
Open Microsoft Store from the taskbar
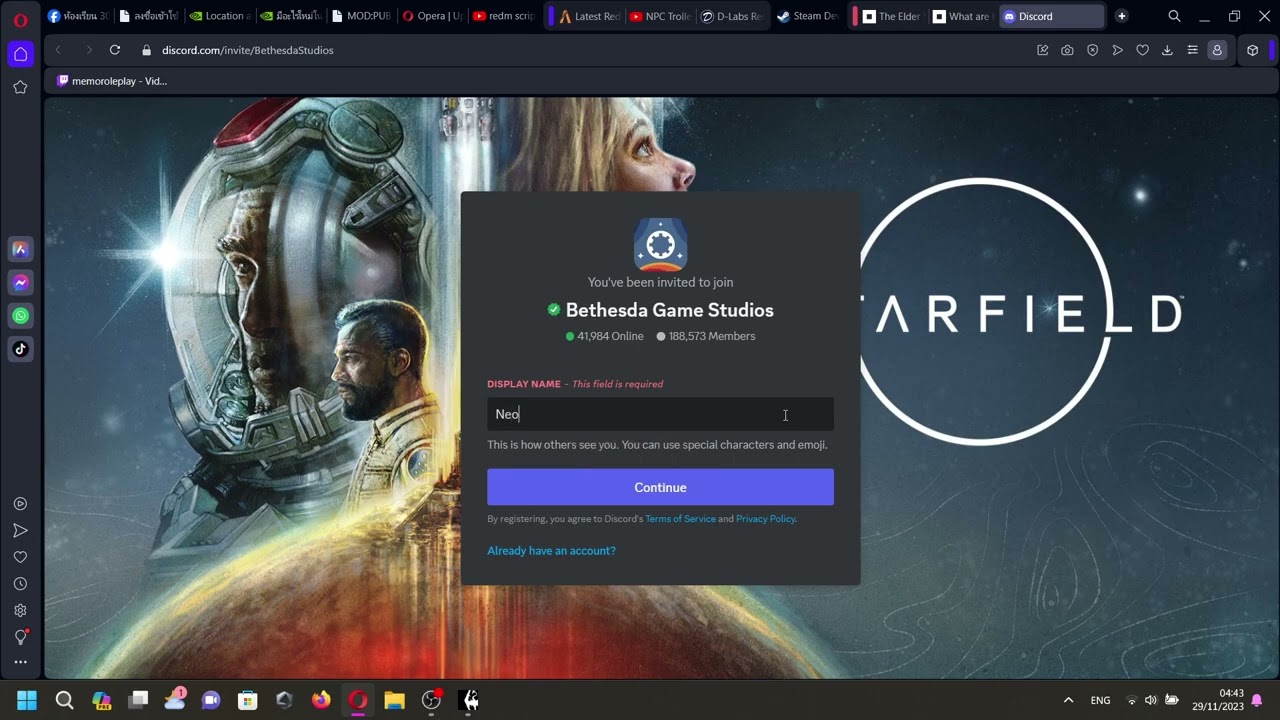248,700
